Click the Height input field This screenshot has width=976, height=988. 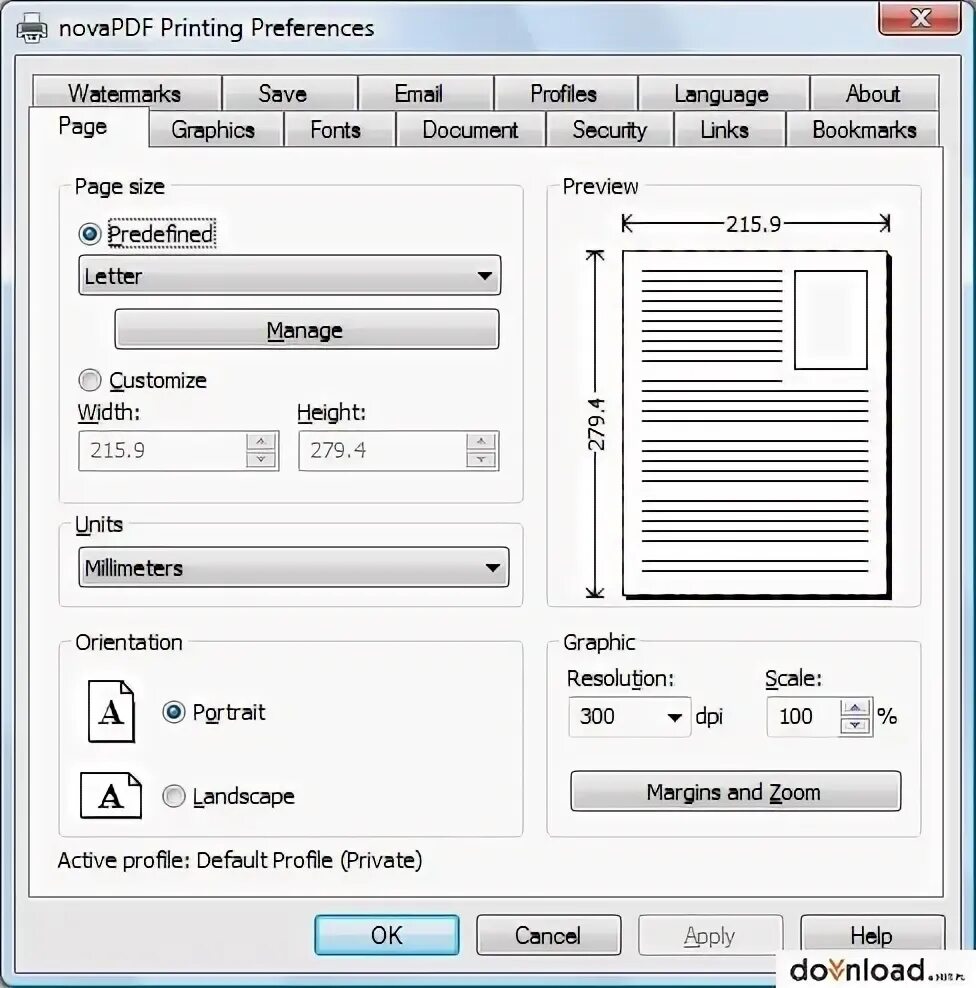[382, 451]
